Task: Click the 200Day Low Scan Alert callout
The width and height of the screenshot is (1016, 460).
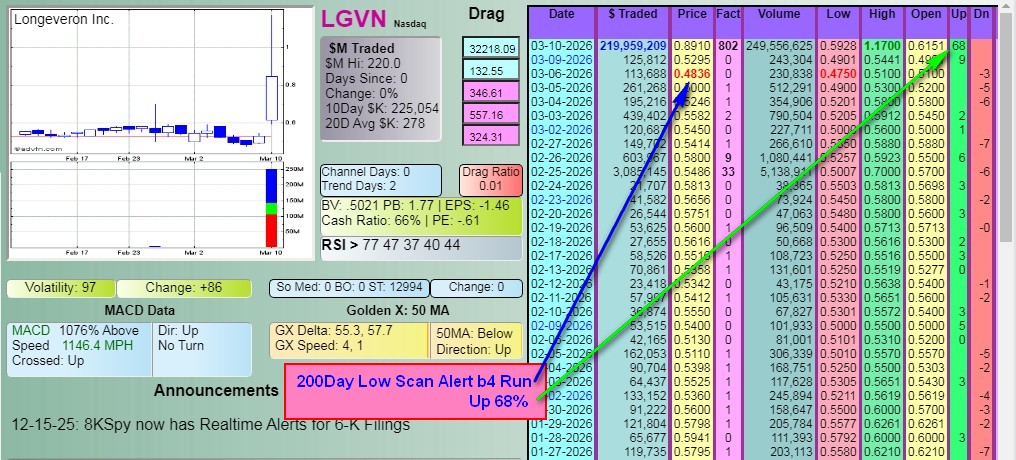Action: [413, 391]
